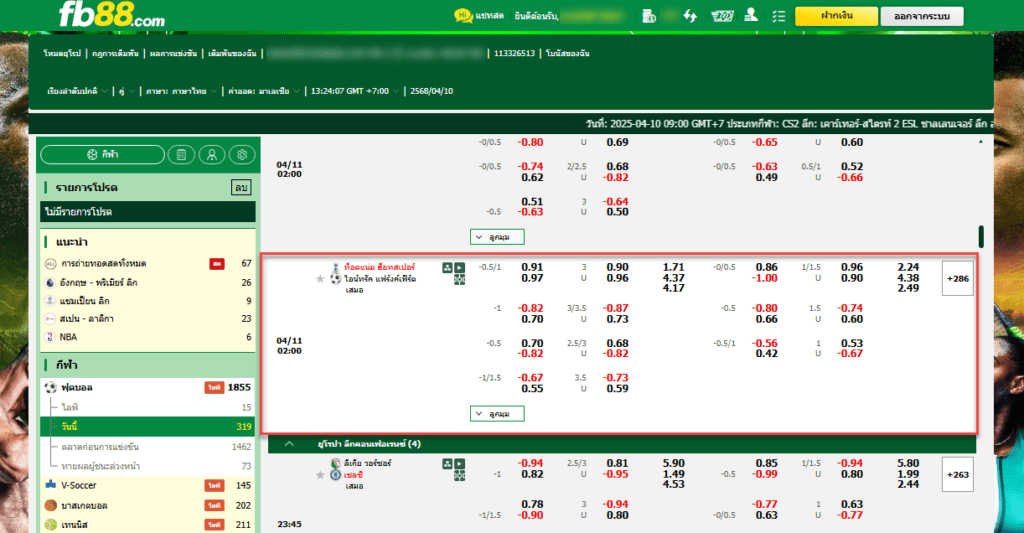Click the ALL icon beside การถ่ายทอดสดทั้งหมด

(x=50, y=264)
